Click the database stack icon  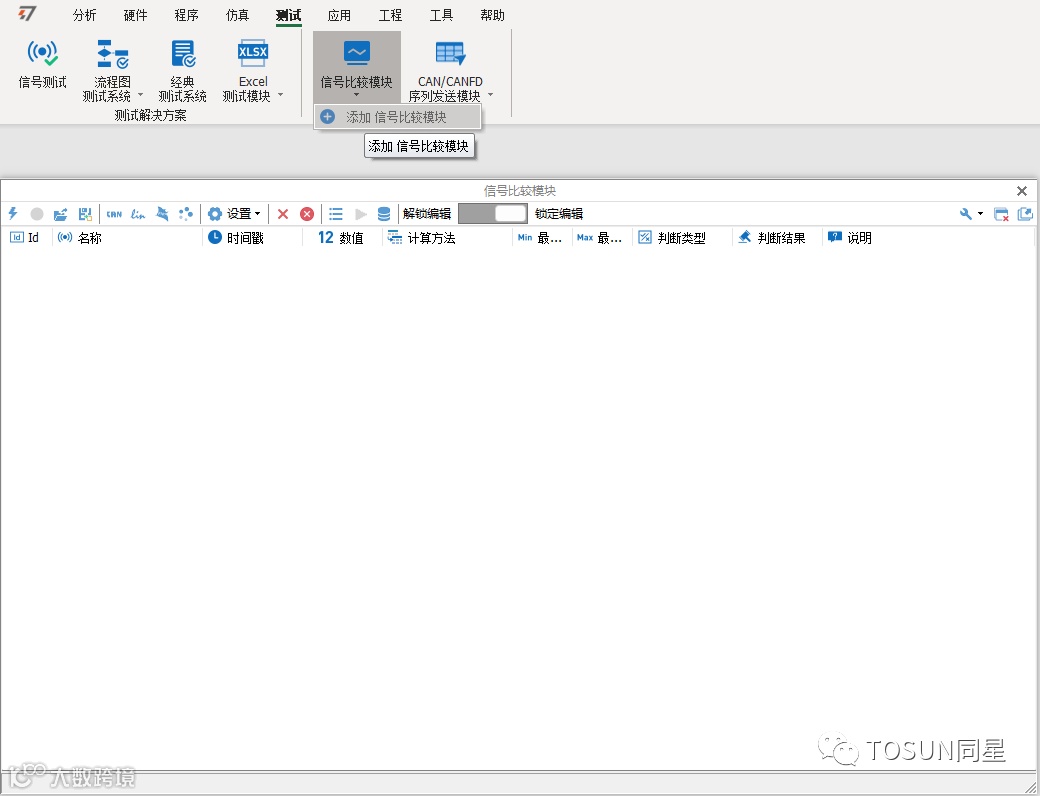pos(384,214)
